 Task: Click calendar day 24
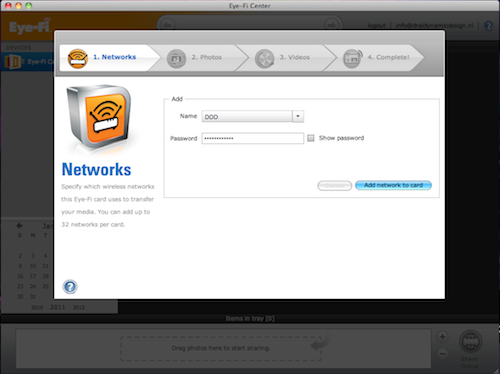[x=33, y=286]
